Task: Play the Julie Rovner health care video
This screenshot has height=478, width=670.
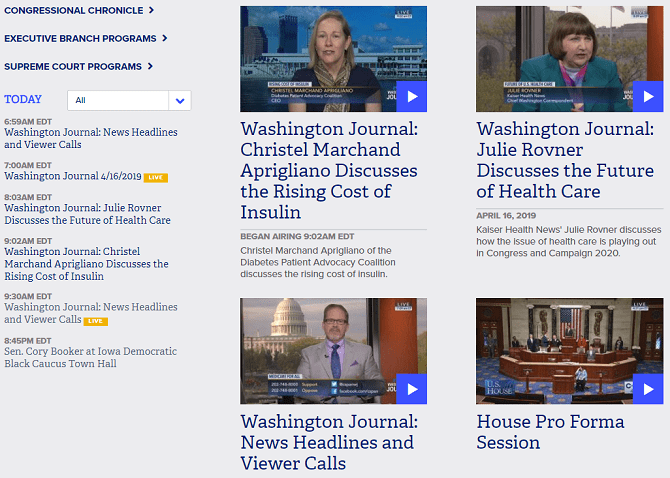Action: pyautogui.click(x=648, y=97)
